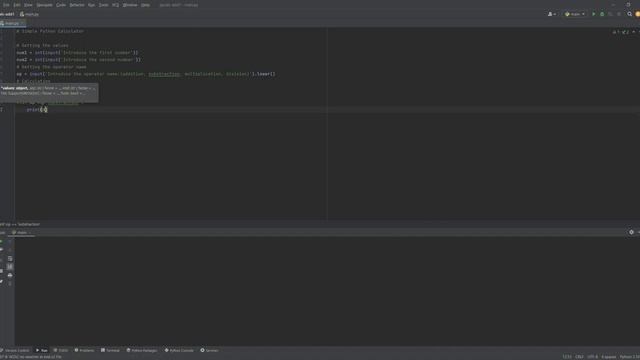The image size is (640, 360).
Task: Start debugging with the bug icon
Action: [x=602, y=14]
